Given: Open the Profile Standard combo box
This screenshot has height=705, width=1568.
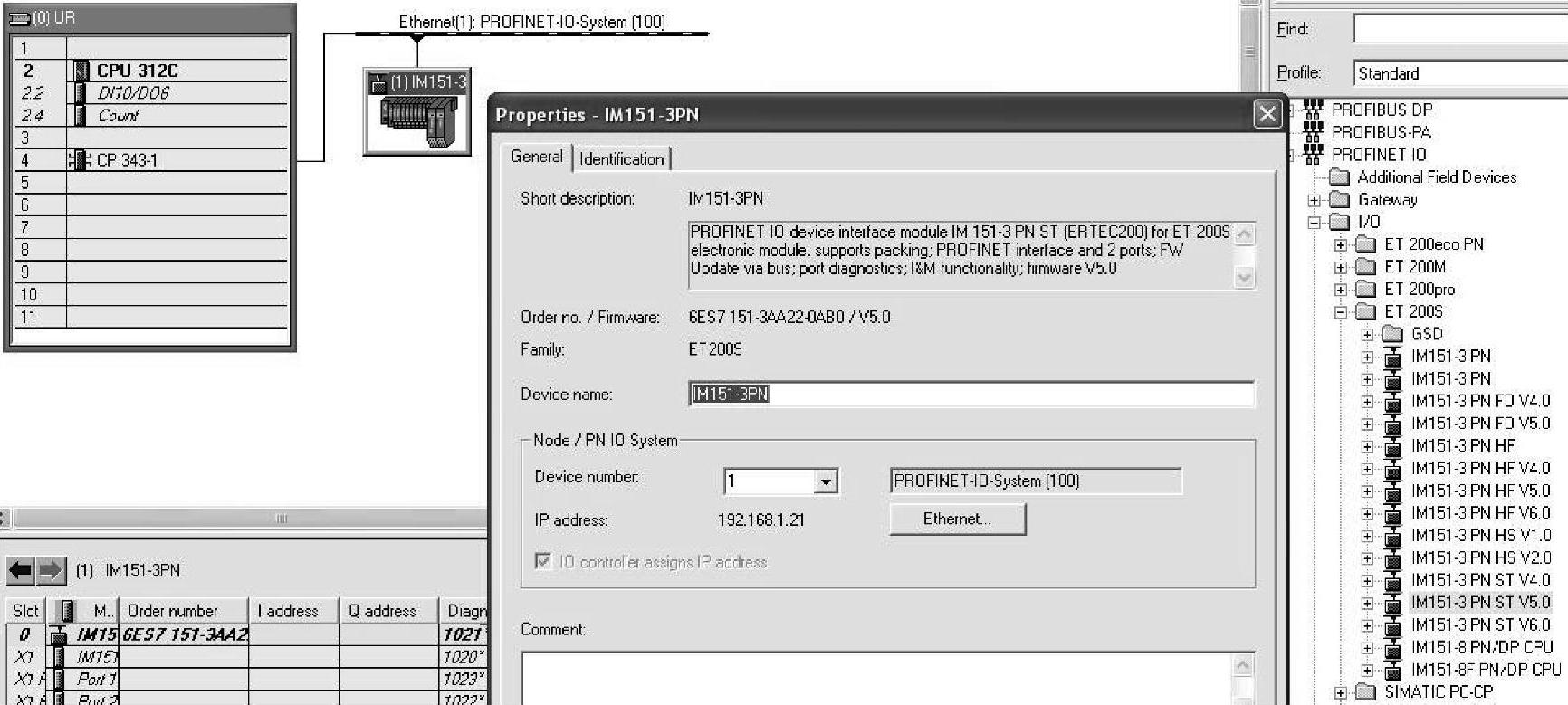Looking at the screenshot, I should click(x=1460, y=73).
